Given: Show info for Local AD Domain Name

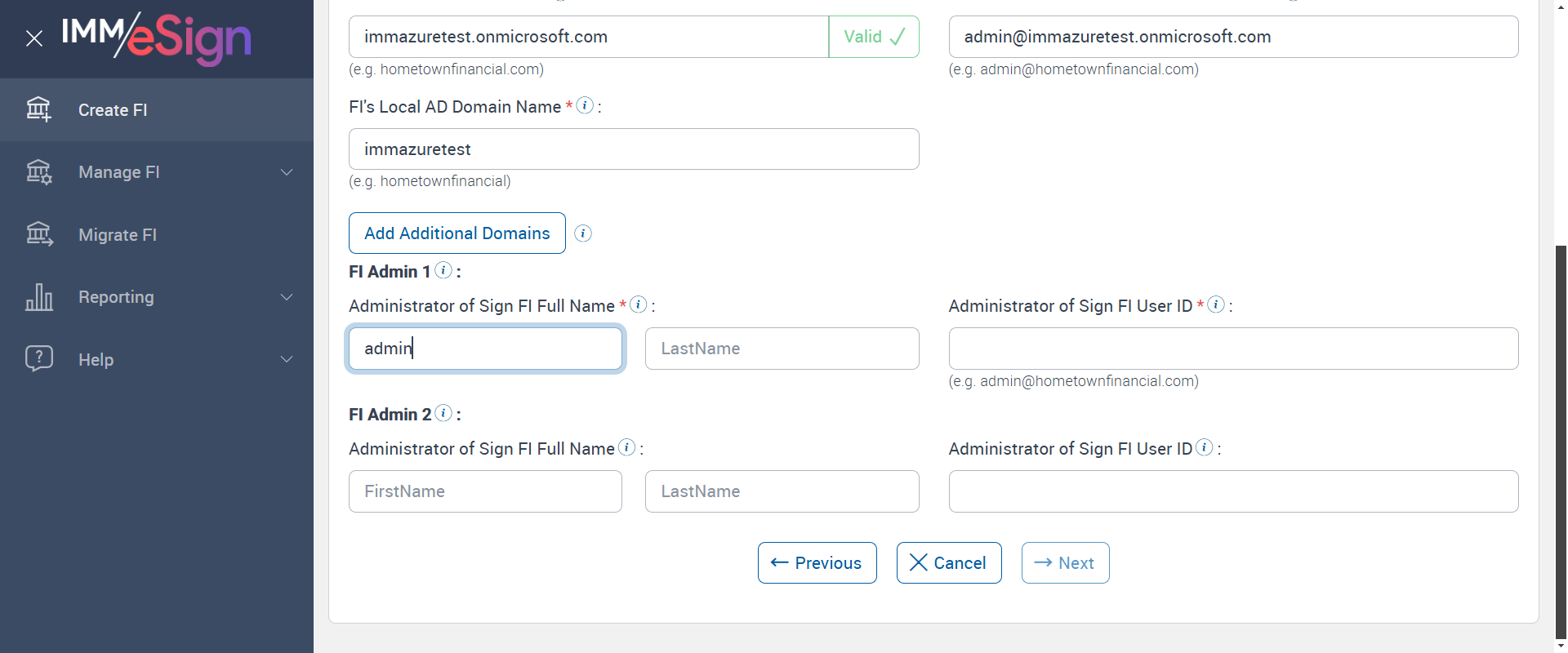Looking at the screenshot, I should [585, 105].
